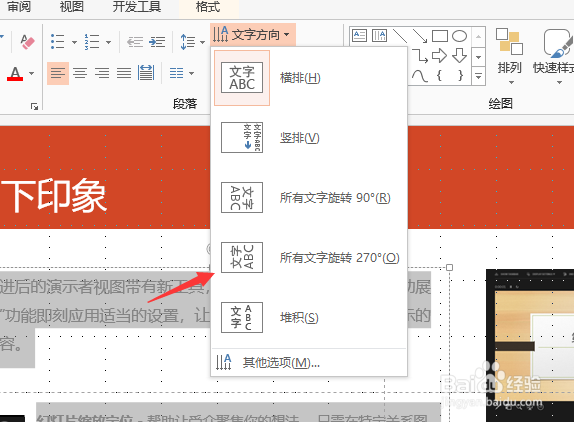Image resolution: width=574 pixels, height=422 pixels.
Task: Toggle align text left
Action: (58, 73)
